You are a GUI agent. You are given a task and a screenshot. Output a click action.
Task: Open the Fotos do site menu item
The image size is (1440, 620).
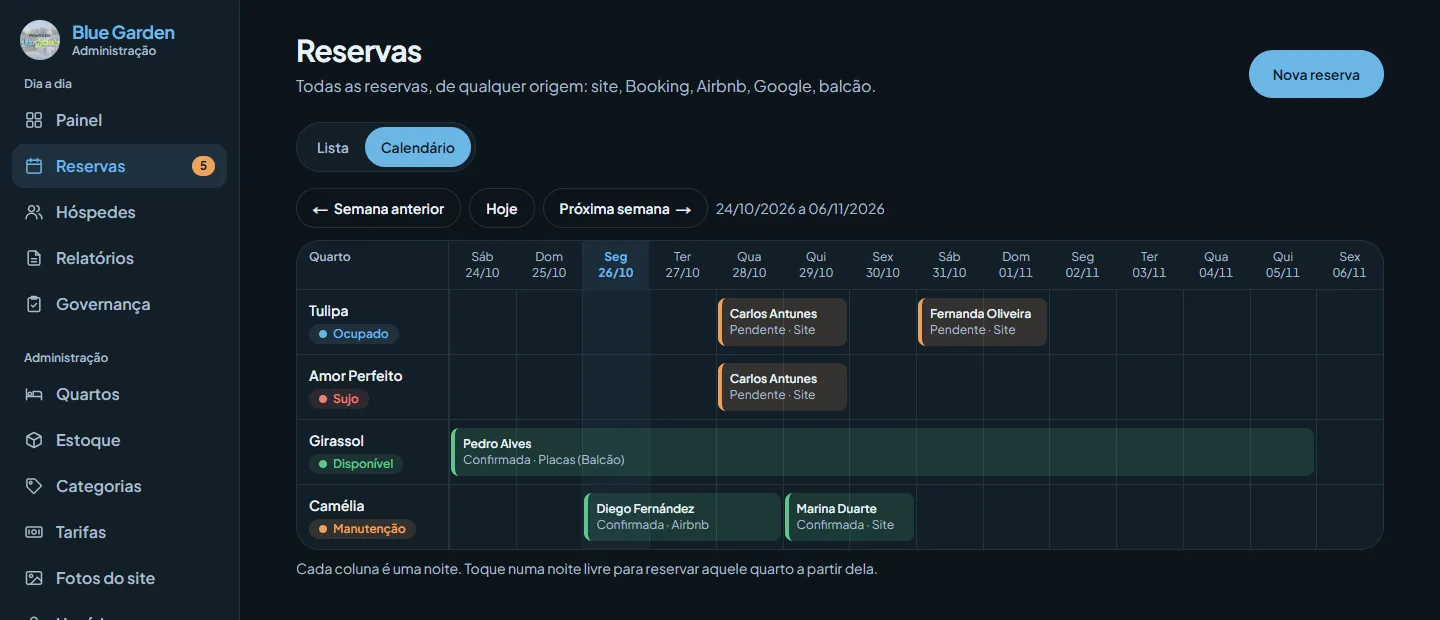tap(119, 578)
